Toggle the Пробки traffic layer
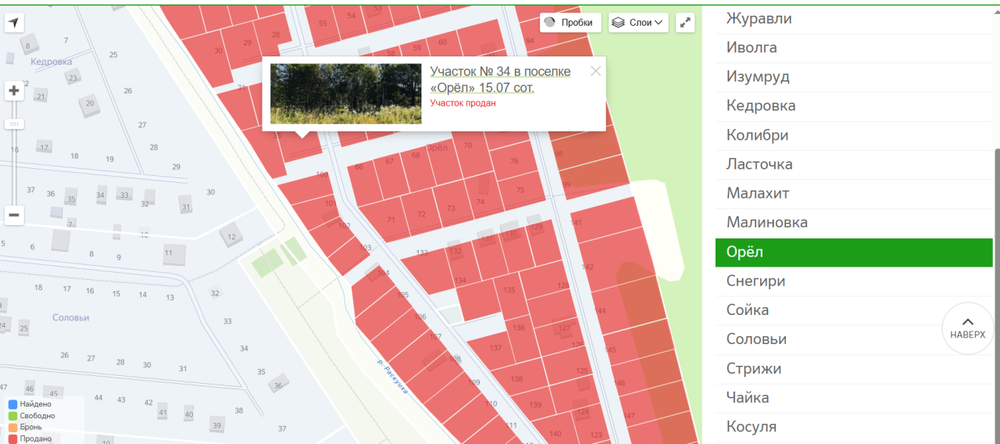The image size is (1000, 444). click(570, 22)
